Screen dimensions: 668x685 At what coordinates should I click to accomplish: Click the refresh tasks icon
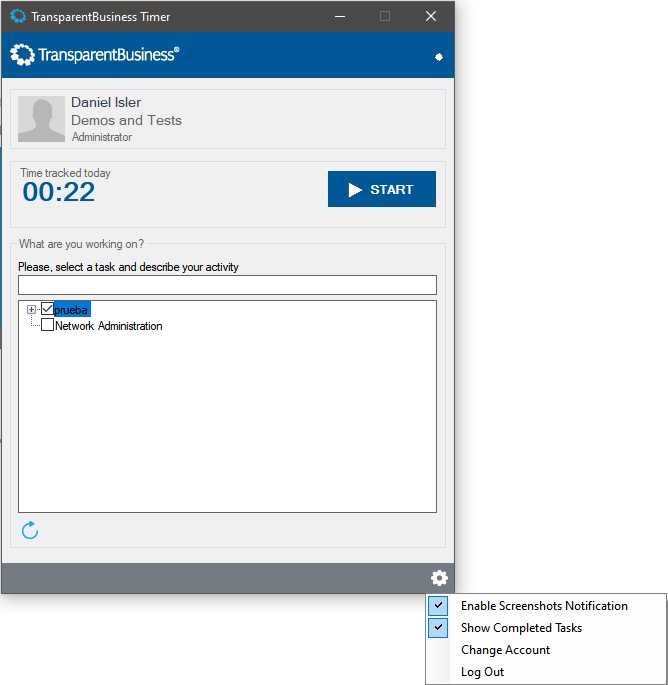click(x=30, y=530)
